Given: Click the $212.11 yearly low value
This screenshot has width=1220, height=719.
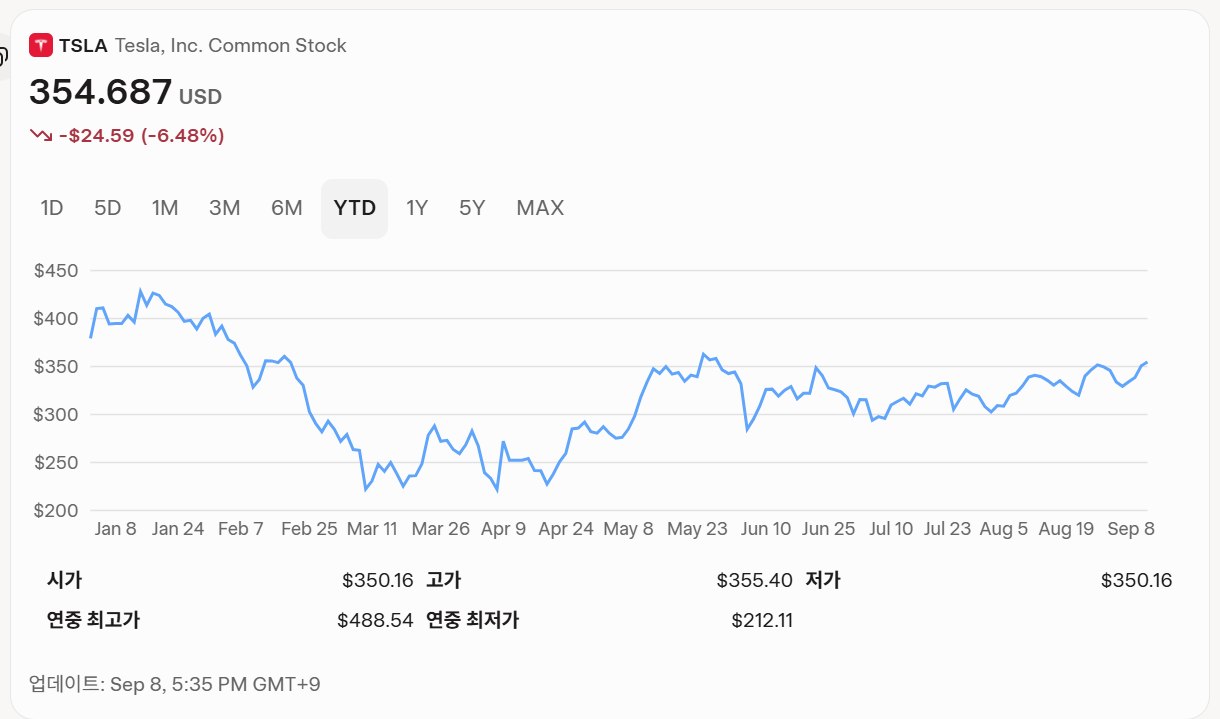Looking at the screenshot, I should pos(762,620).
